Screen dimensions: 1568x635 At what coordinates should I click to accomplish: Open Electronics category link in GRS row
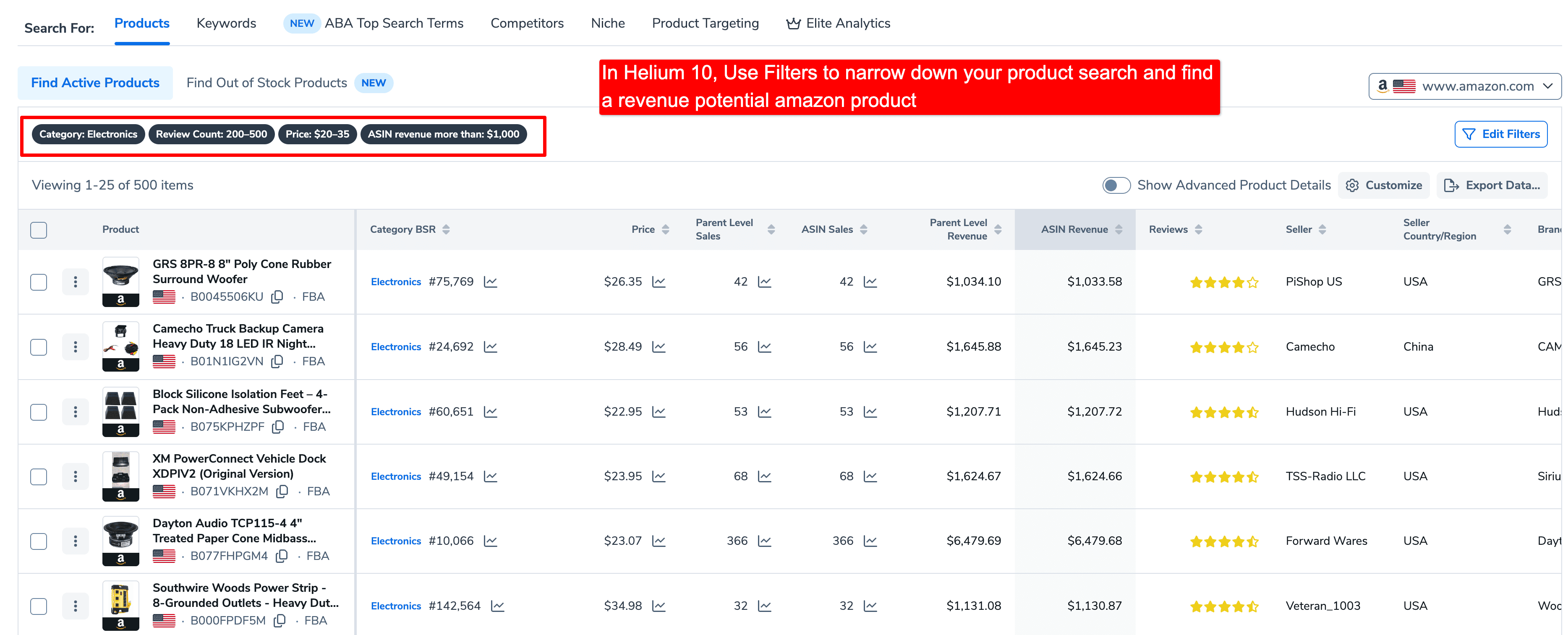pyautogui.click(x=396, y=281)
